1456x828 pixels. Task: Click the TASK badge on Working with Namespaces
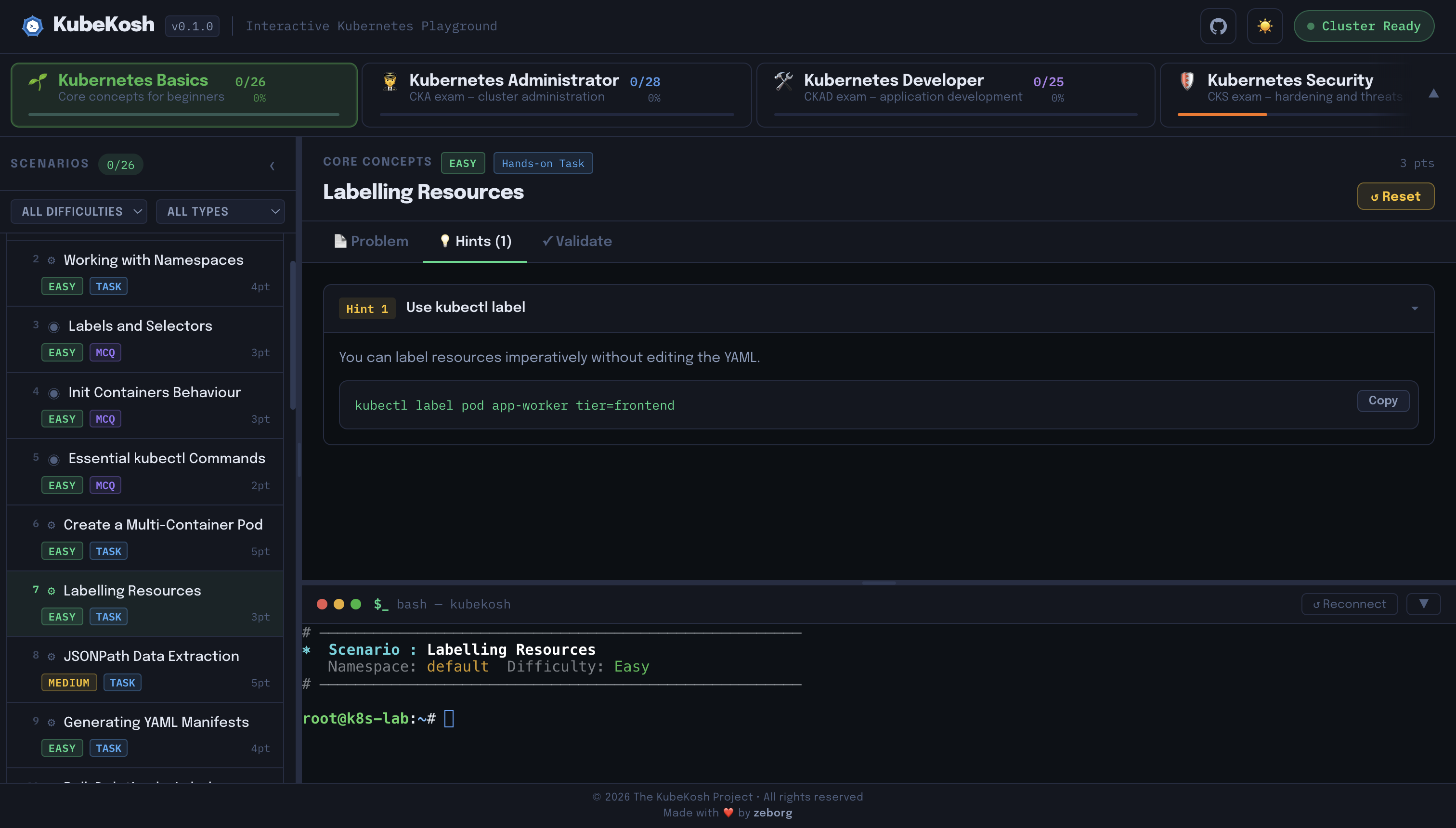[108, 286]
